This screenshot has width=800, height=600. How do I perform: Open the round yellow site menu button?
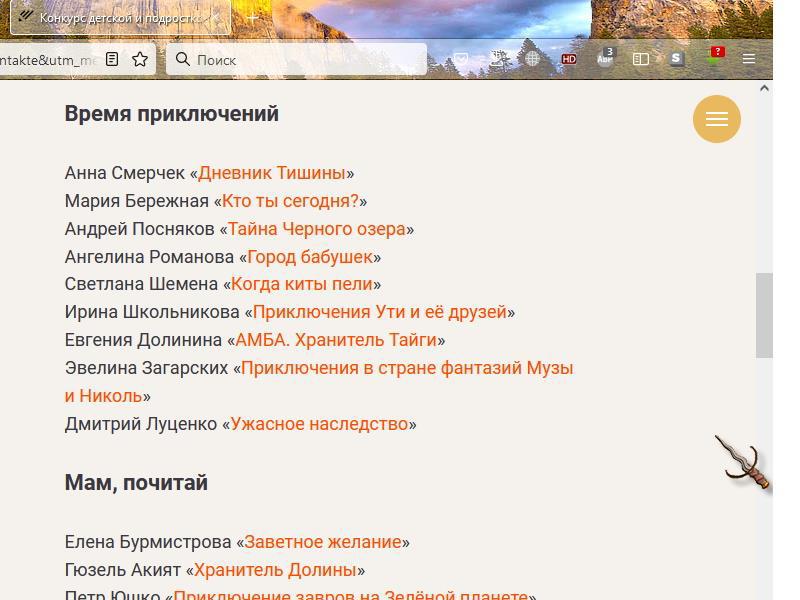point(716,119)
